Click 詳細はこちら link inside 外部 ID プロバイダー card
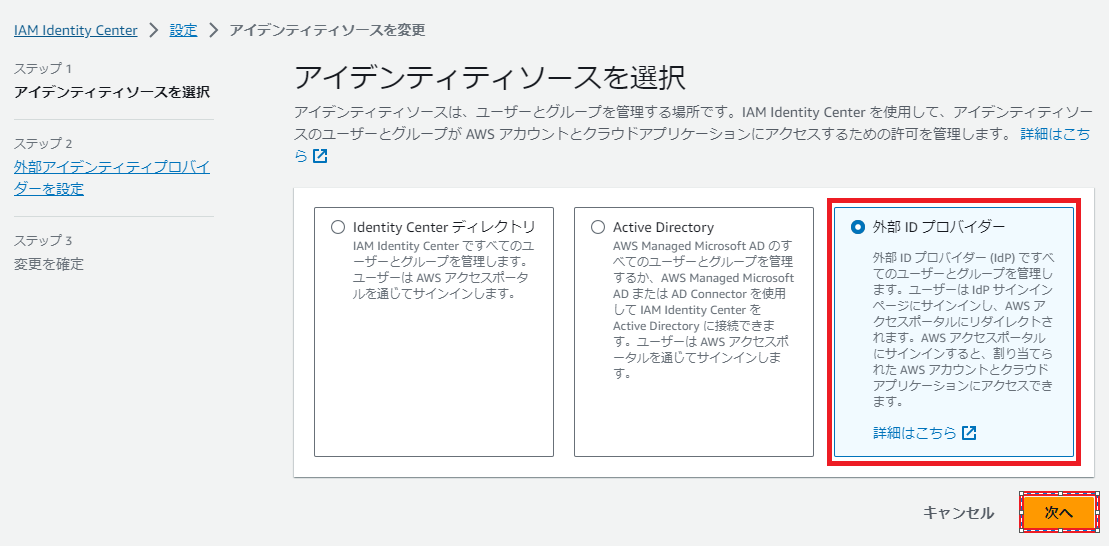This screenshot has height=546, width=1109. (x=915, y=433)
